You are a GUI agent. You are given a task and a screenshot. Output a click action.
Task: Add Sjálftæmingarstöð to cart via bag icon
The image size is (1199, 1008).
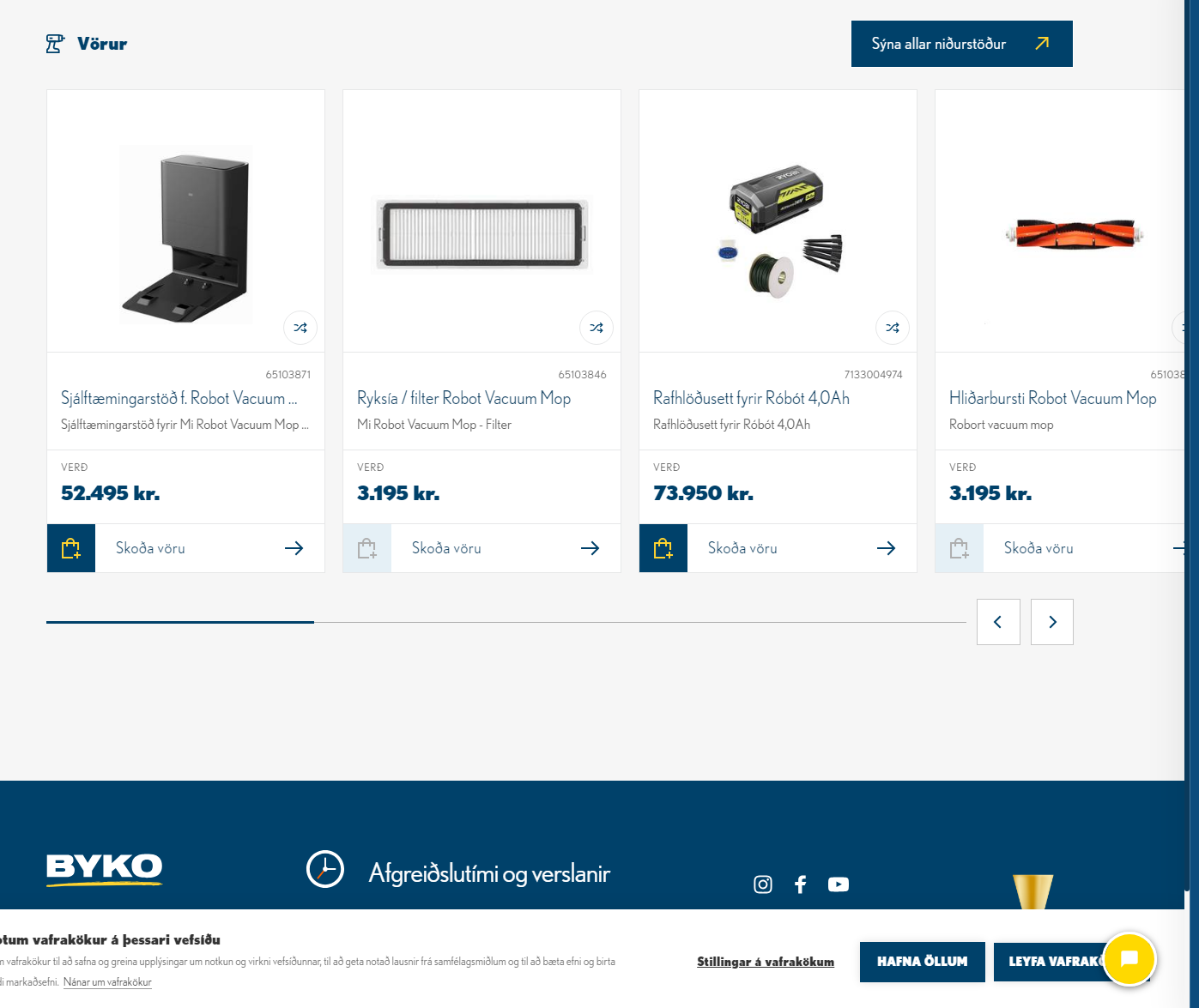[x=71, y=548]
